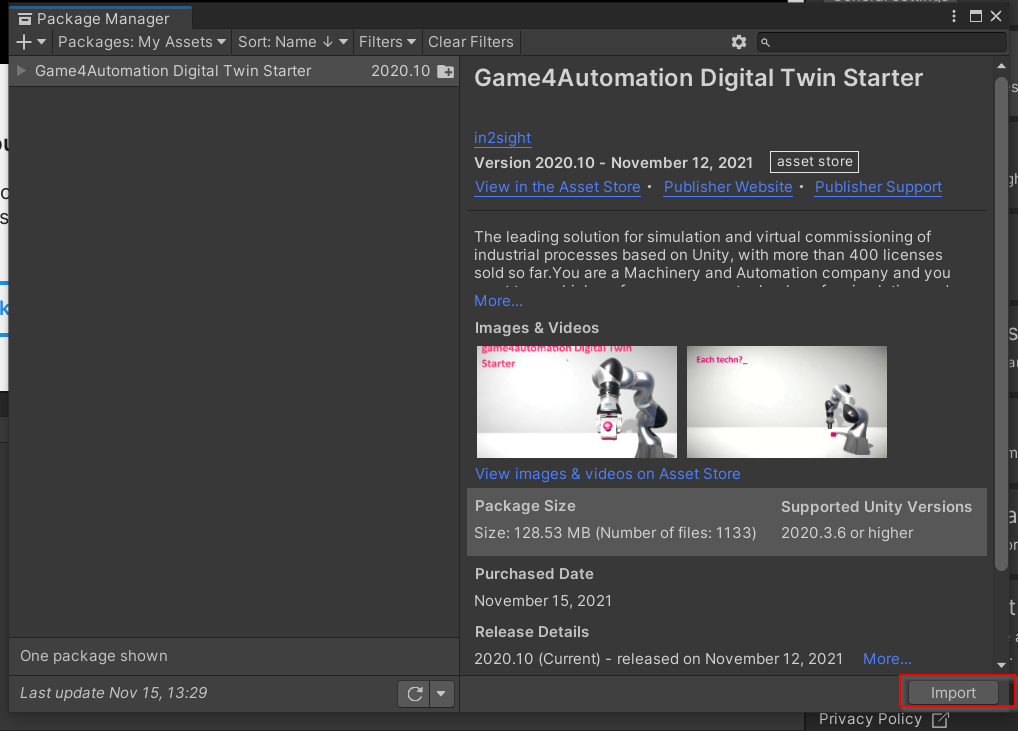Open the Publisher Website link

[x=728, y=187]
